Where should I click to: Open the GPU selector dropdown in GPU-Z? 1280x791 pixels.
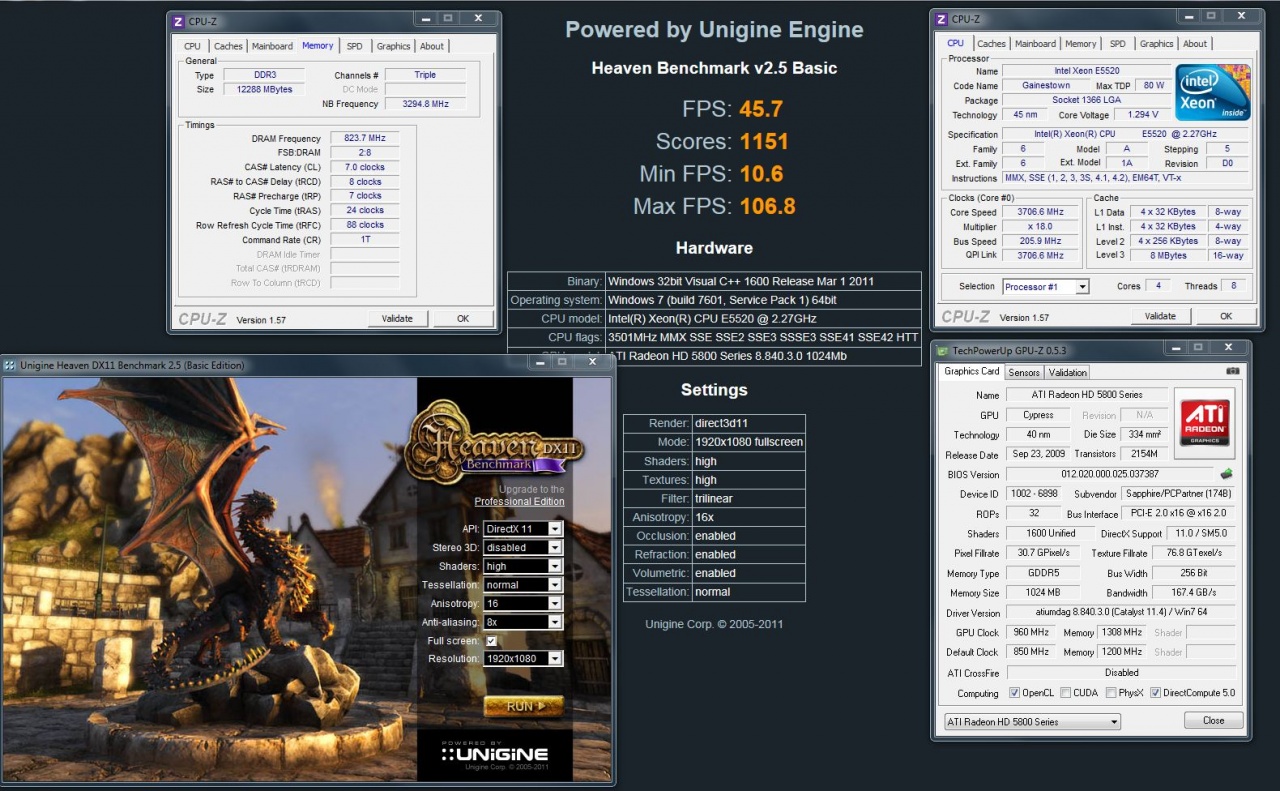pos(1032,722)
